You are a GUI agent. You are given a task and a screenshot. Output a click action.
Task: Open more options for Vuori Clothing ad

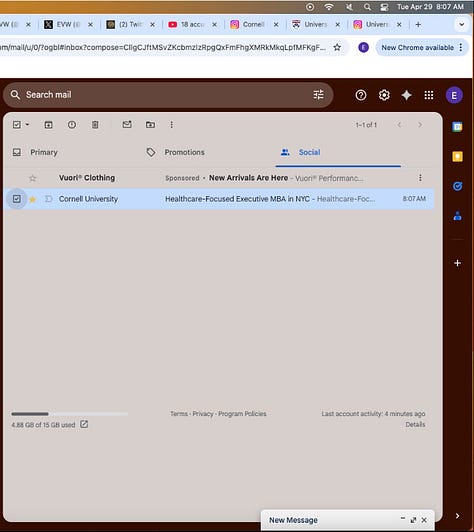tap(420, 178)
